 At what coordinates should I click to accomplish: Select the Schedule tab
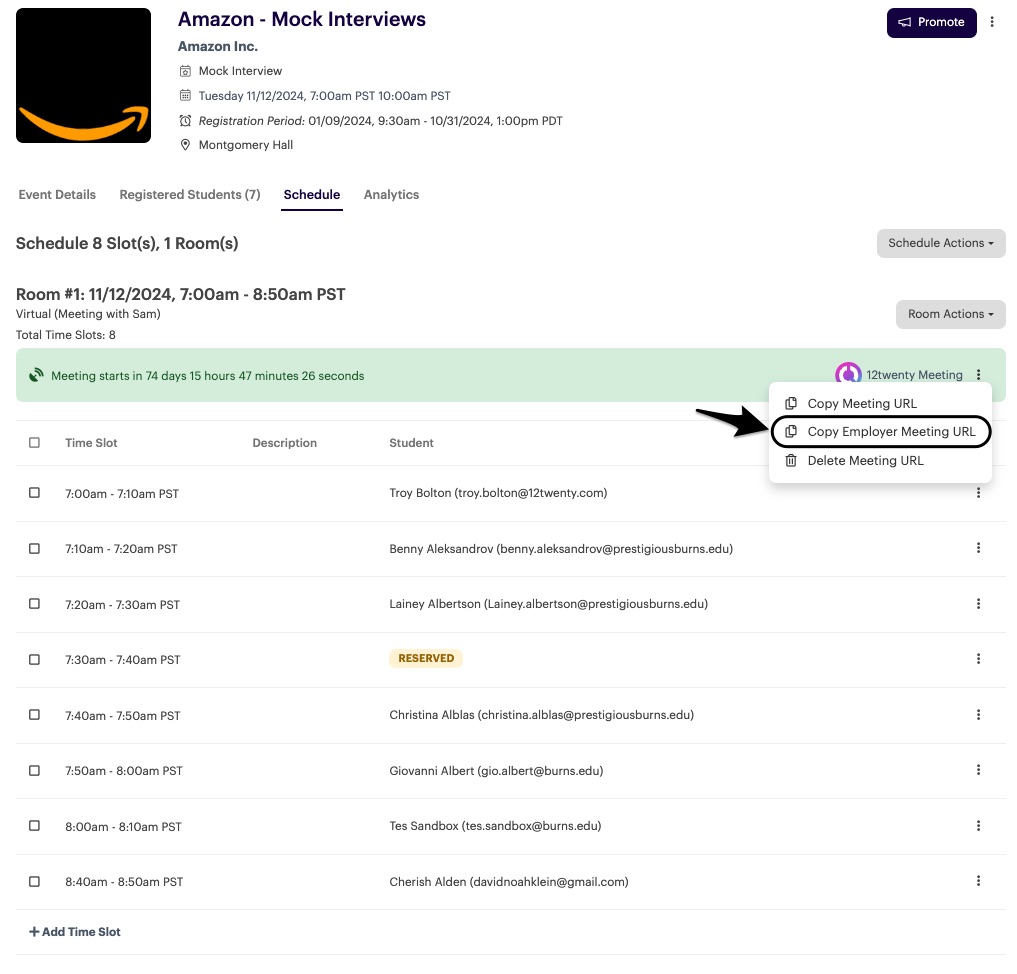click(312, 195)
